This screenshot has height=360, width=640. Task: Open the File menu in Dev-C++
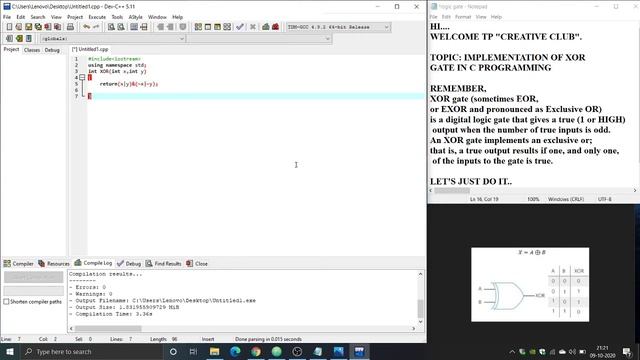pyautogui.click(x=7, y=17)
